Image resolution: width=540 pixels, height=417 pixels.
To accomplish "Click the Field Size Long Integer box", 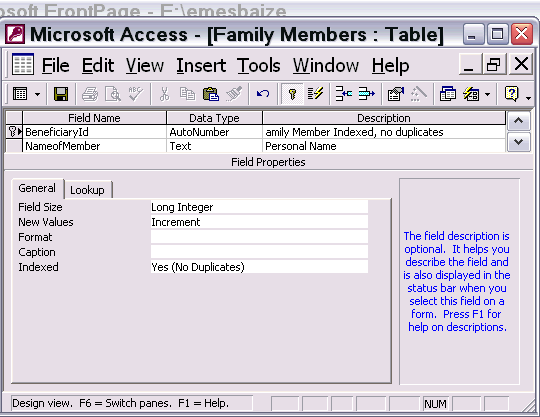I will (259, 207).
